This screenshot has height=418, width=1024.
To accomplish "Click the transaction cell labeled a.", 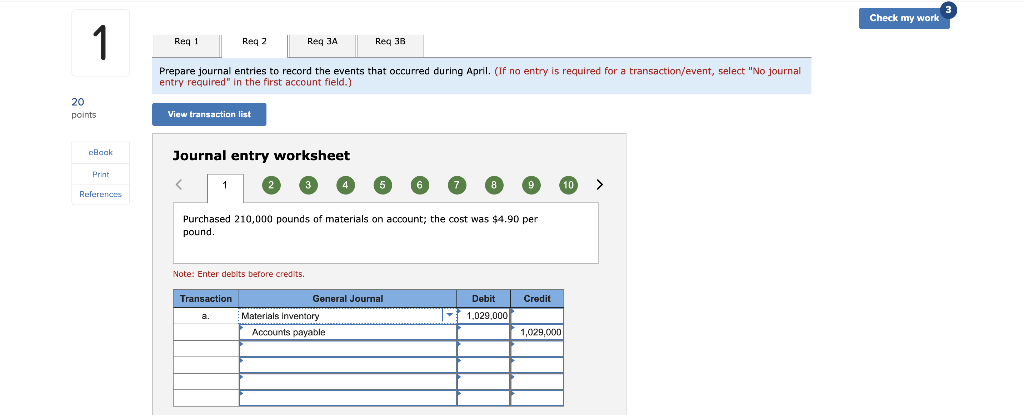I will coord(206,316).
